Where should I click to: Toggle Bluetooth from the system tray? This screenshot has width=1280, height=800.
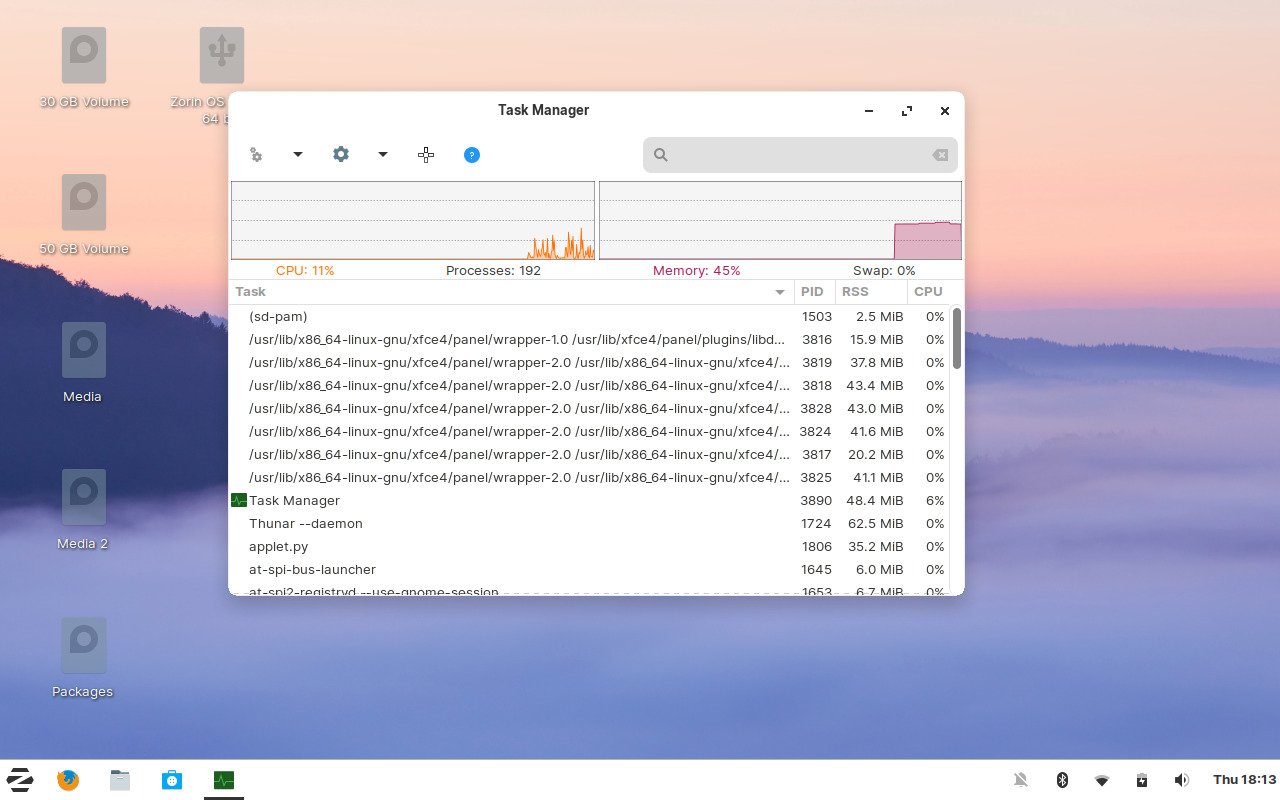point(1062,779)
